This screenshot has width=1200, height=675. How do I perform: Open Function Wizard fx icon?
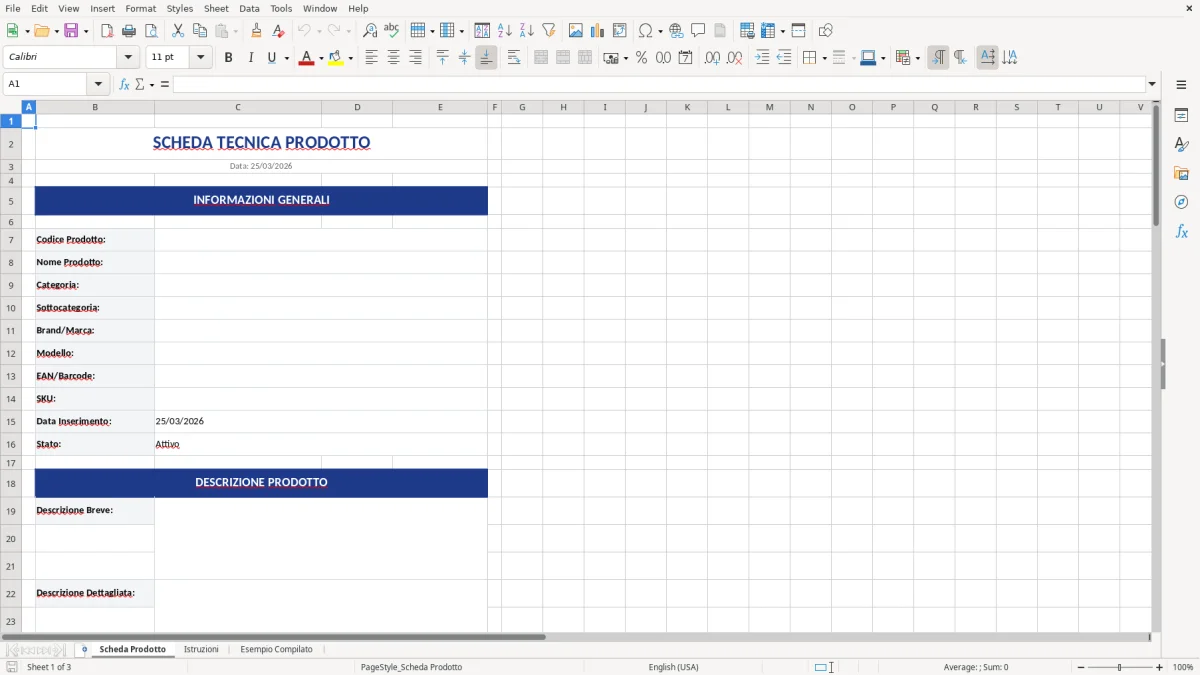(x=124, y=84)
